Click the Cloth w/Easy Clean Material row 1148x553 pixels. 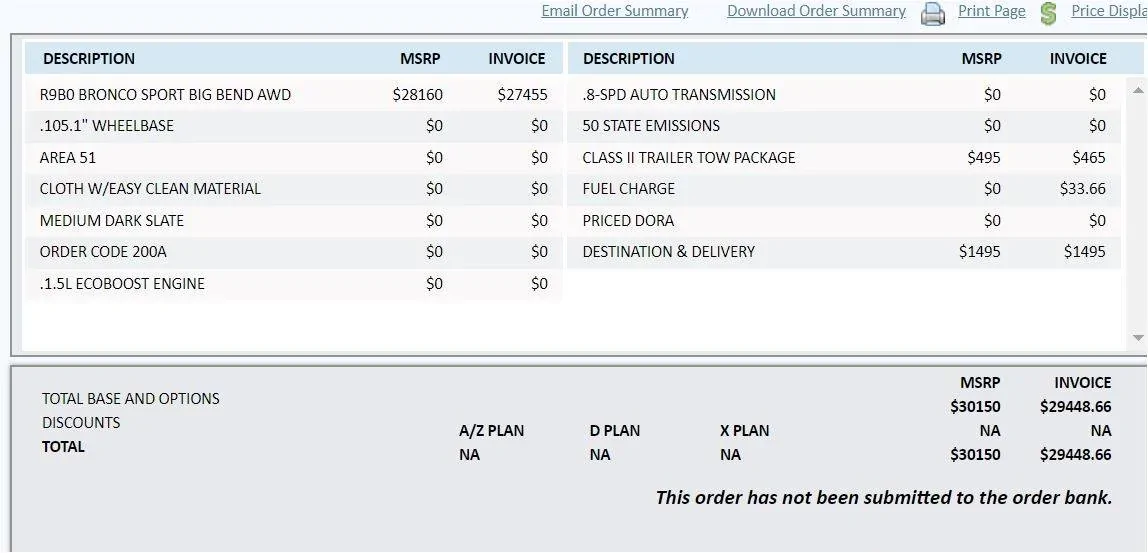[150, 189]
